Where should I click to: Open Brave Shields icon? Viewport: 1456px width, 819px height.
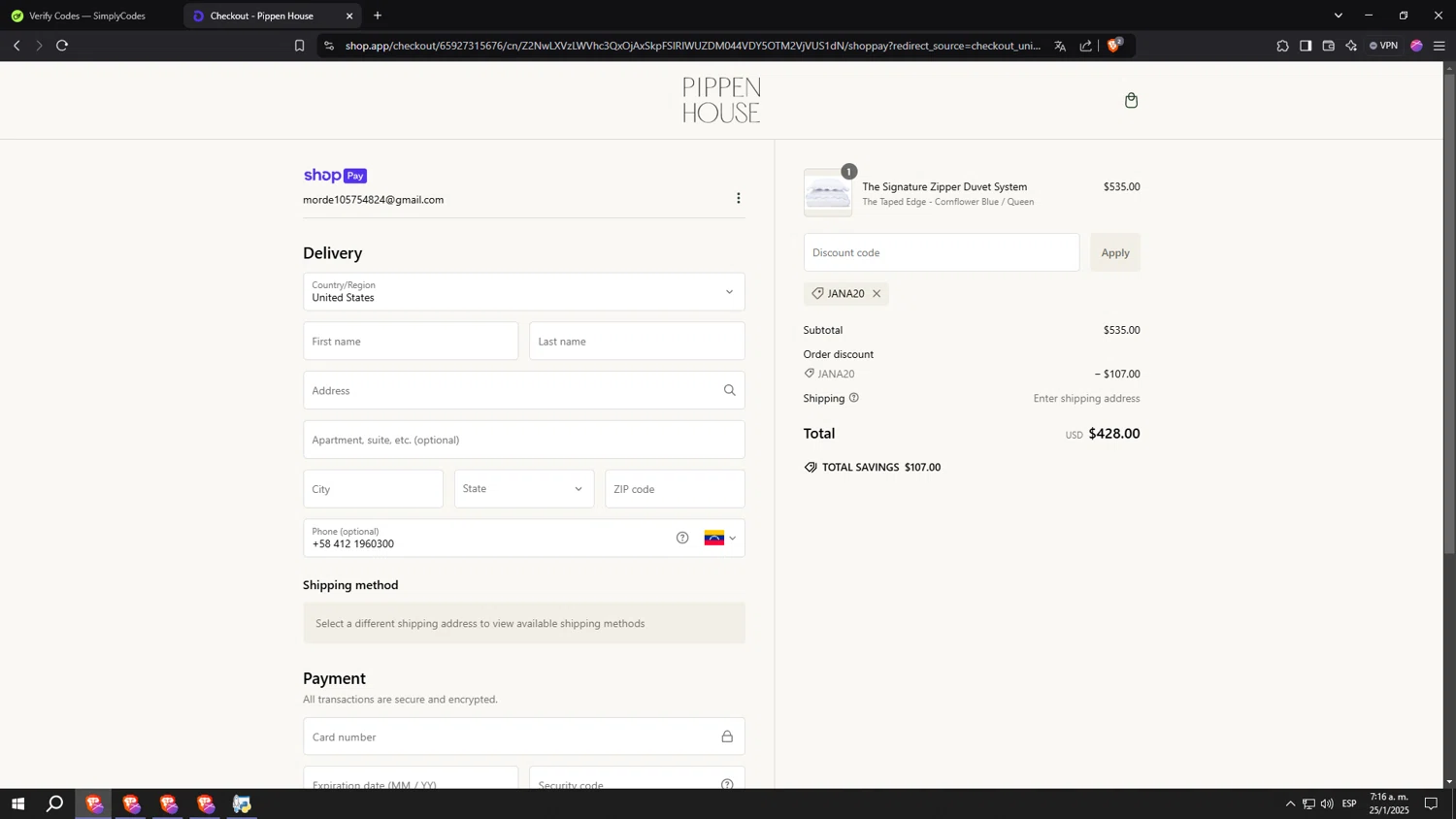1113,45
